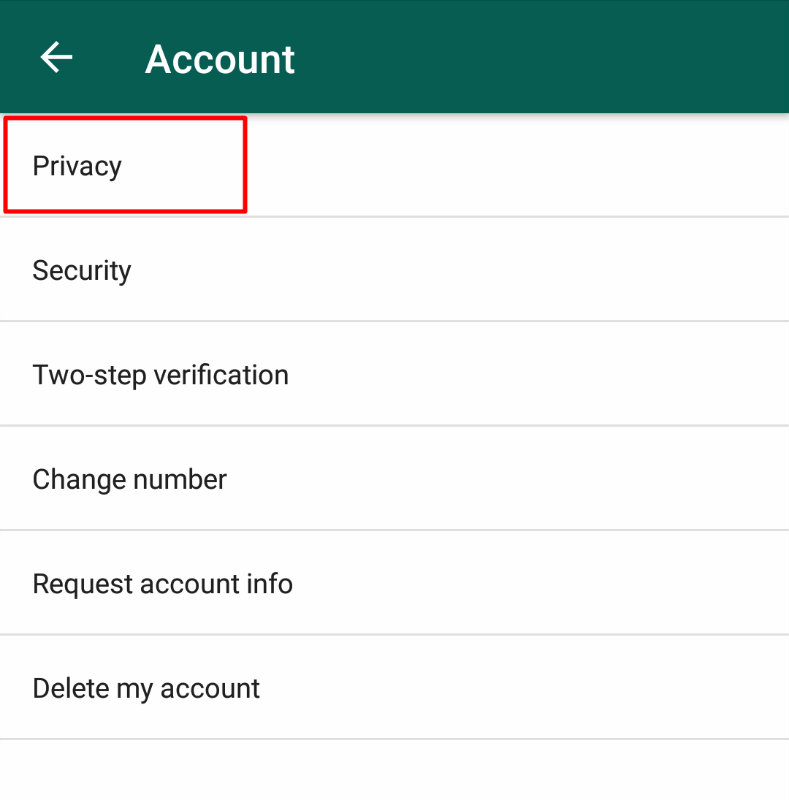This screenshot has height=800, width=789.
Task: Click the blank space in the Change number row
Action: [x=508, y=479]
